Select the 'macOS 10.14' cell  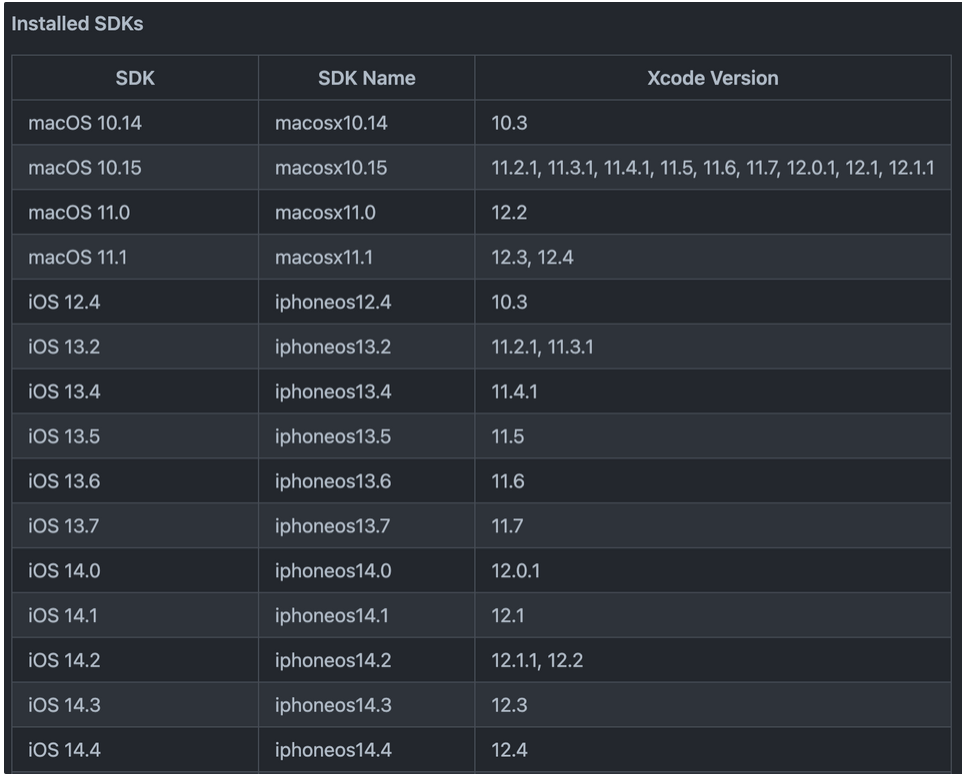[x=135, y=123]
